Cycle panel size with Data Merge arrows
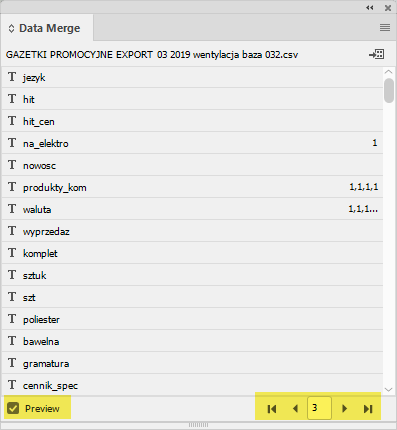Image resolution: width=397 pixels, height=430 pixels. (11, 28)
